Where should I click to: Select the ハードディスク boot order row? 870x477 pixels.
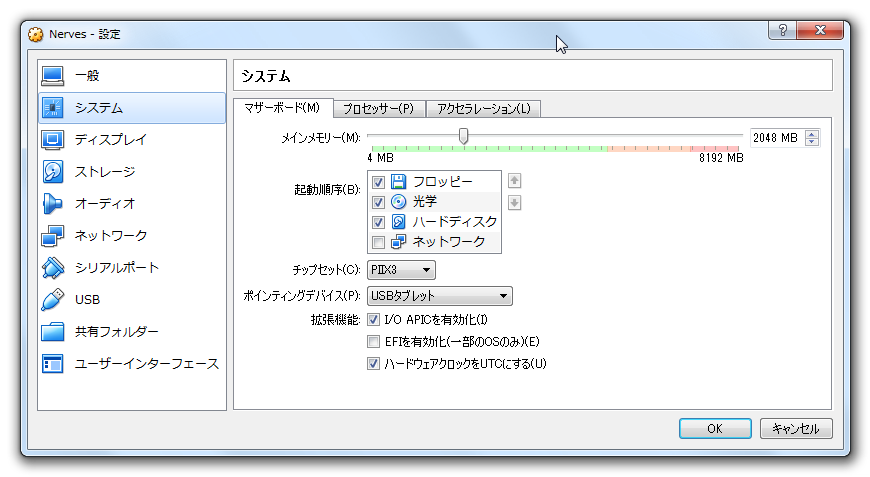[x=434, y=222]
